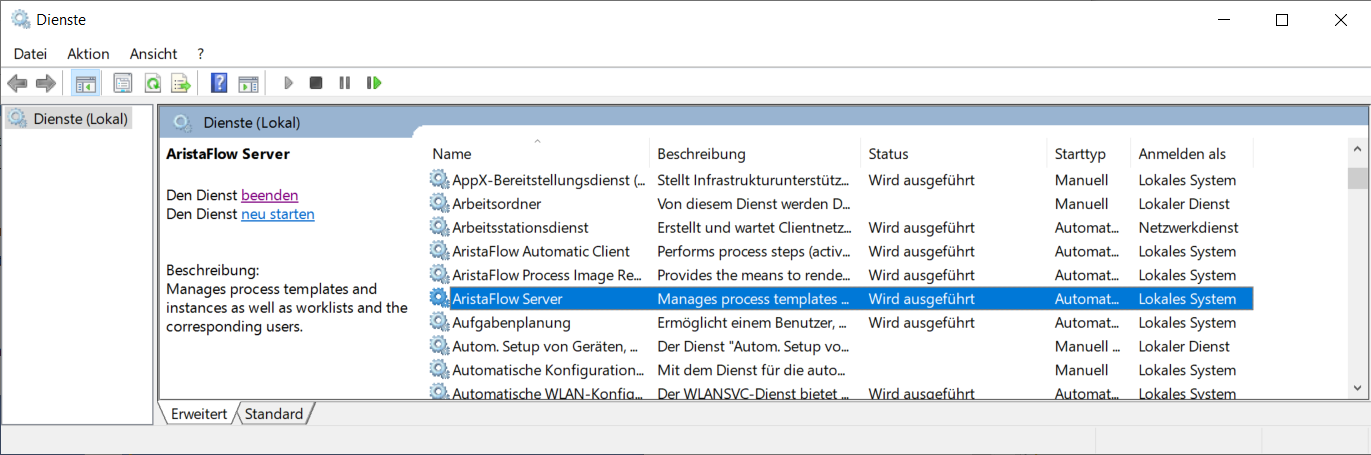Switch to the Standard tab
This screenshot has height=455, width=1371.
tap(274, 414)
